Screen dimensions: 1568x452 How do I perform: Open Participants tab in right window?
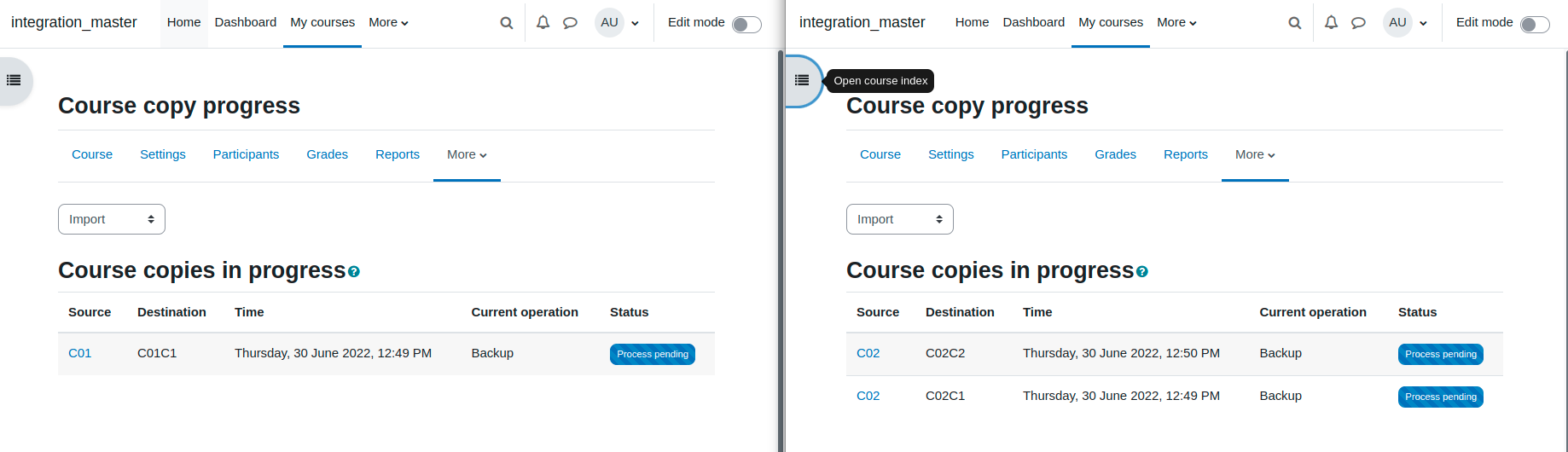(1034, 155)
